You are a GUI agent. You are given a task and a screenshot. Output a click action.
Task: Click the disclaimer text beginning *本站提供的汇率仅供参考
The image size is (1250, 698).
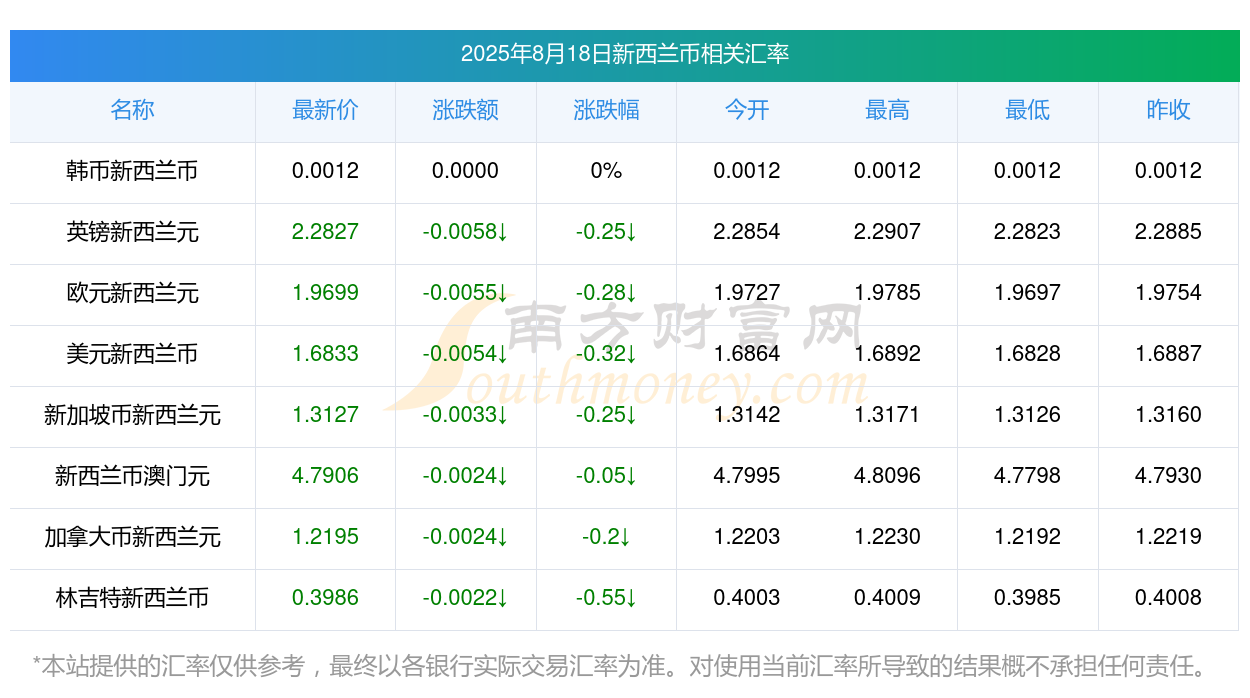(622, 665)
